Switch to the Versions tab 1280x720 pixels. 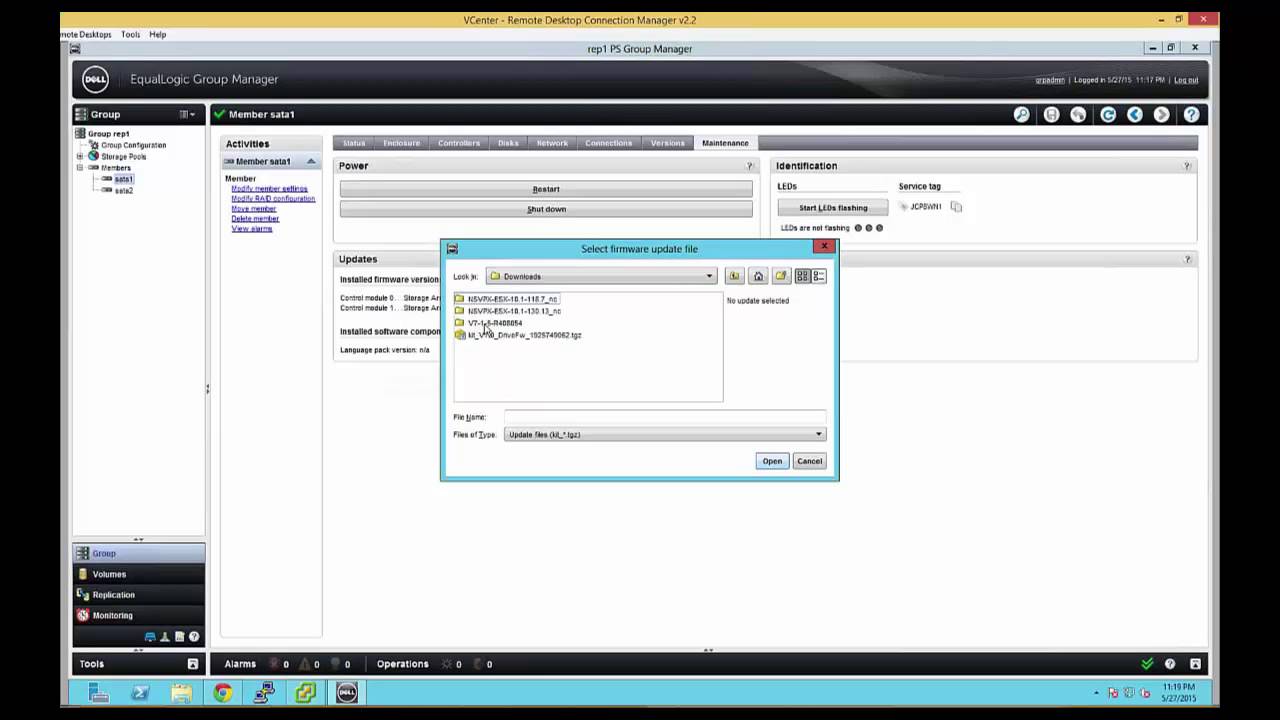(667, 143)
